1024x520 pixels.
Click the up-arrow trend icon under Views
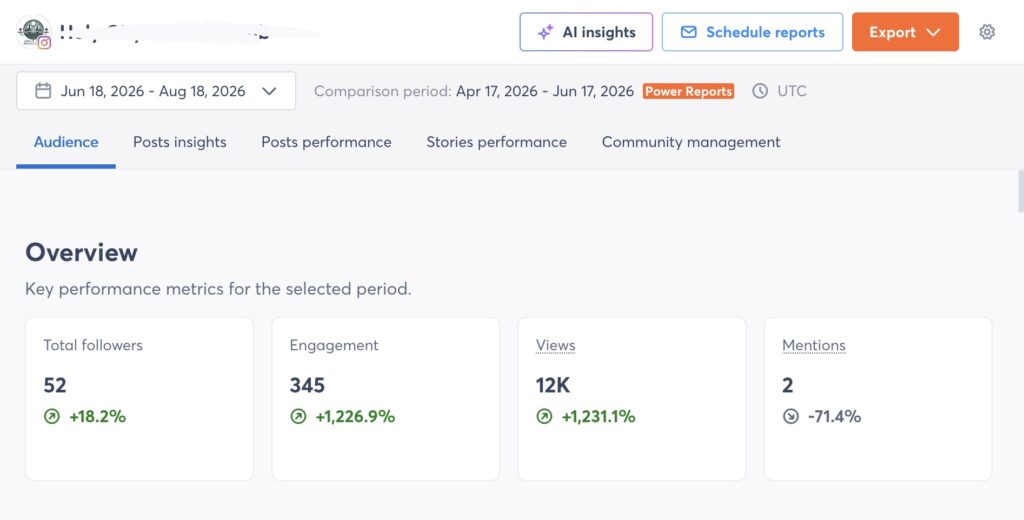(x=544, y=416)
